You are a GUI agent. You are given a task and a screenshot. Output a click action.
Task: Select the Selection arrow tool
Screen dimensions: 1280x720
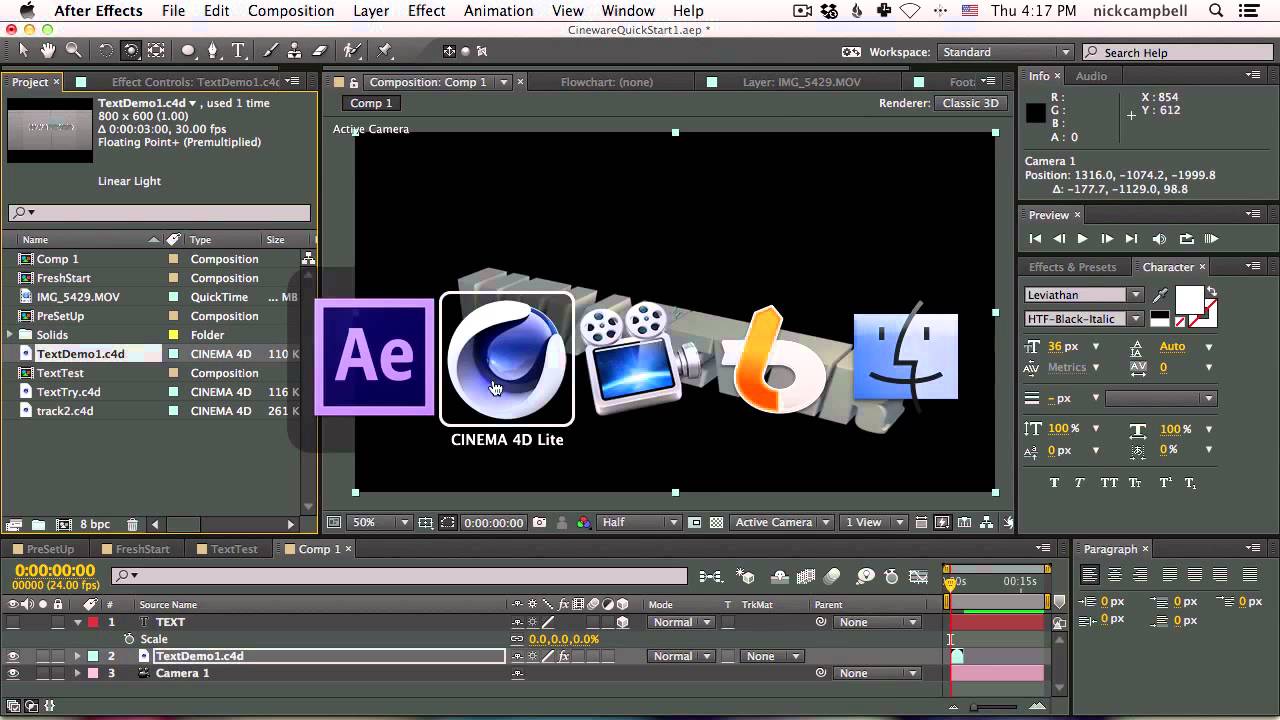coord(25,50)
